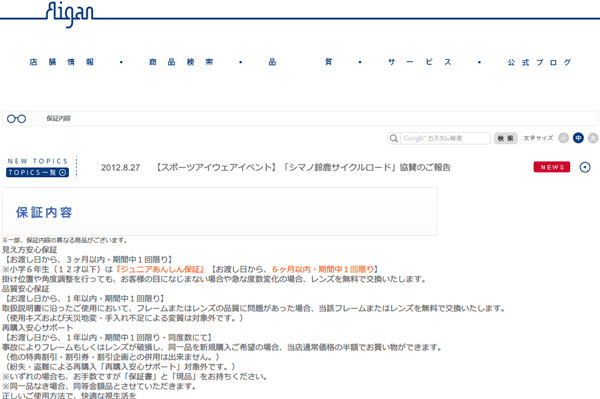Click the 保証内容 page heading
Screen dimensions: 600x399
pos(44,212)
